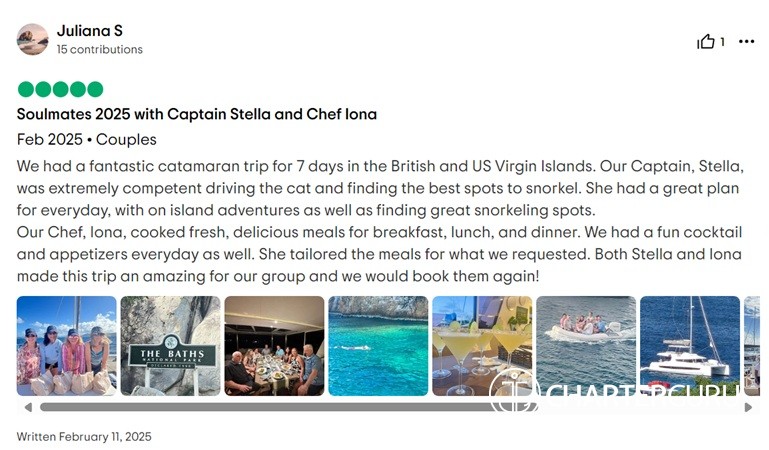The width and height of the screenshot is (769, 450).
Task: Open the Juliana S profile name link
Action: 89,31
